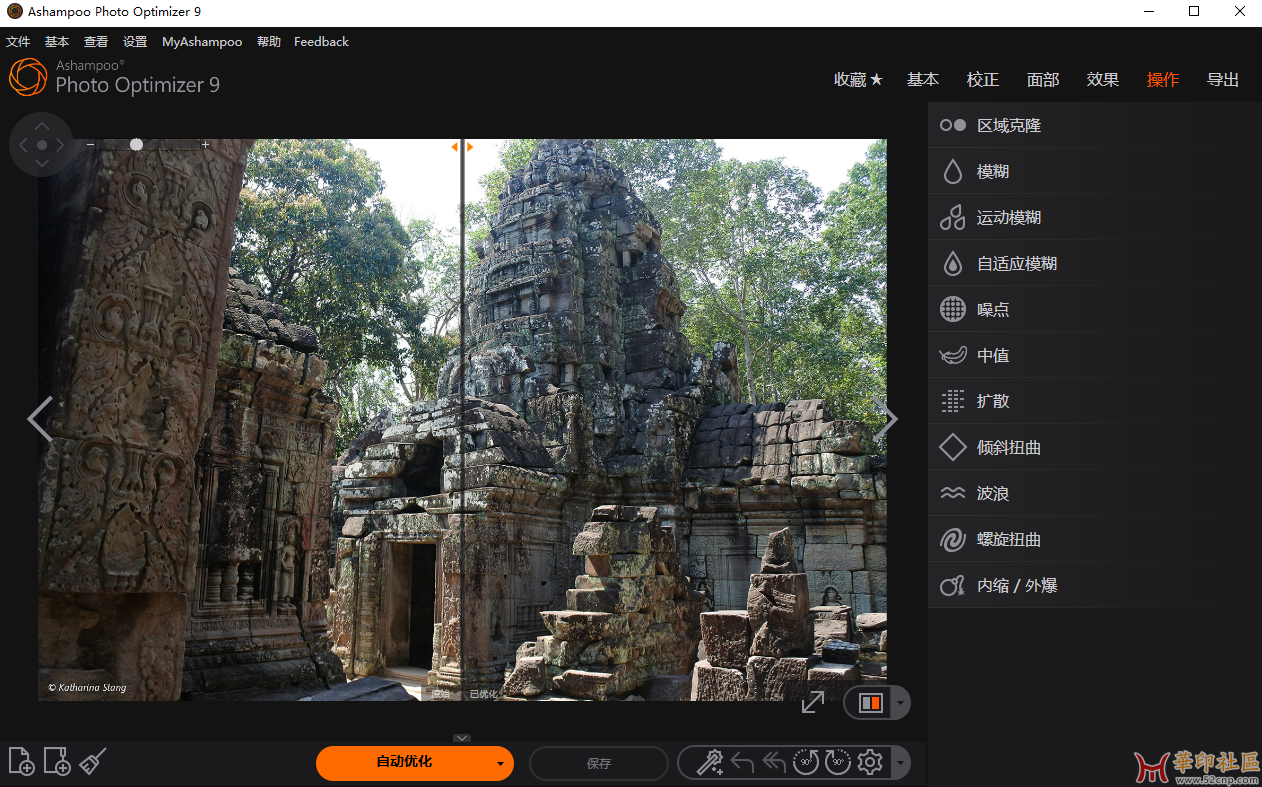Switch to the 基本 tab at top right
1262x787 pixels.
(x=923, y=80)
